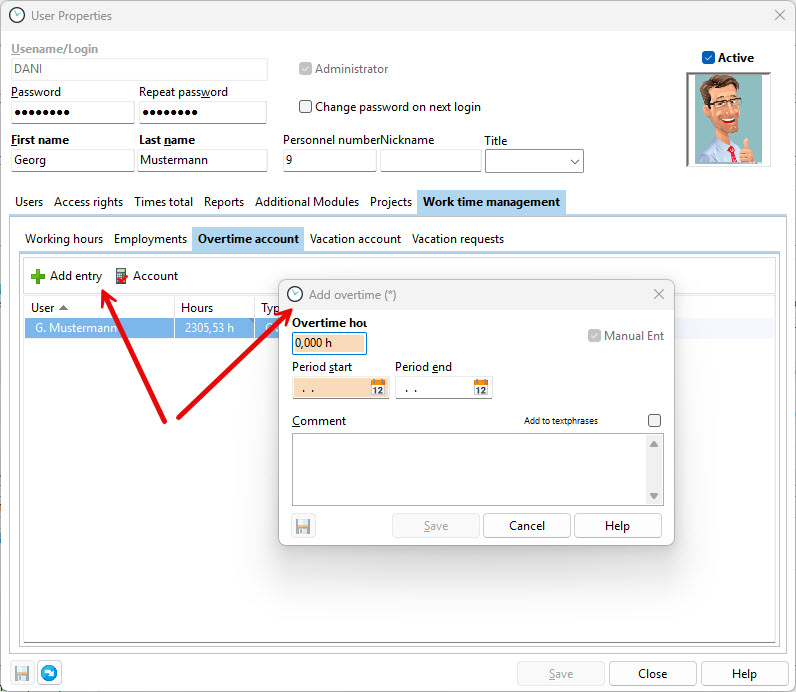
Task: Open the Access rights tab
Action: 88,202
